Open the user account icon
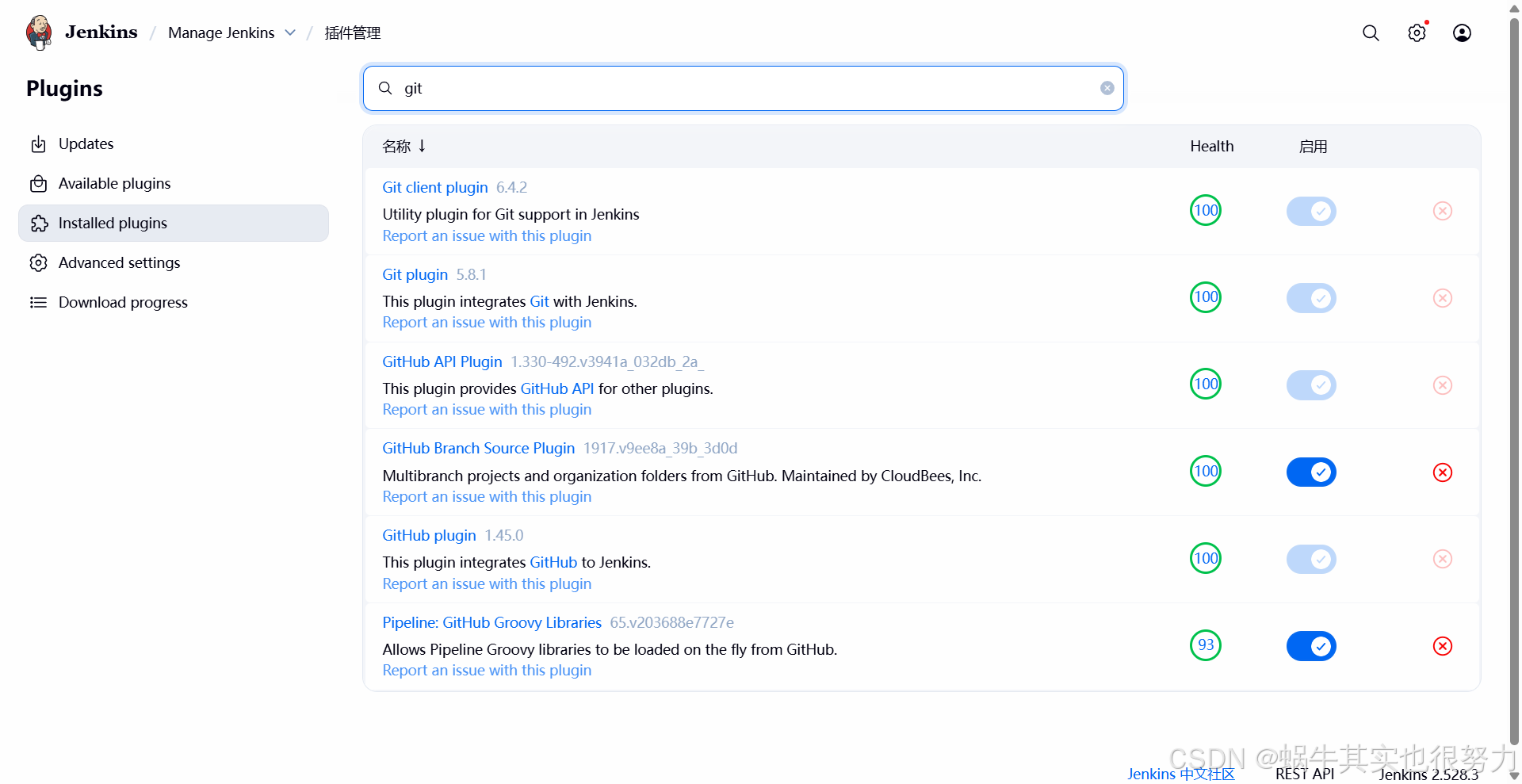Viewport: 1522px width, 784px height. 1462,33
